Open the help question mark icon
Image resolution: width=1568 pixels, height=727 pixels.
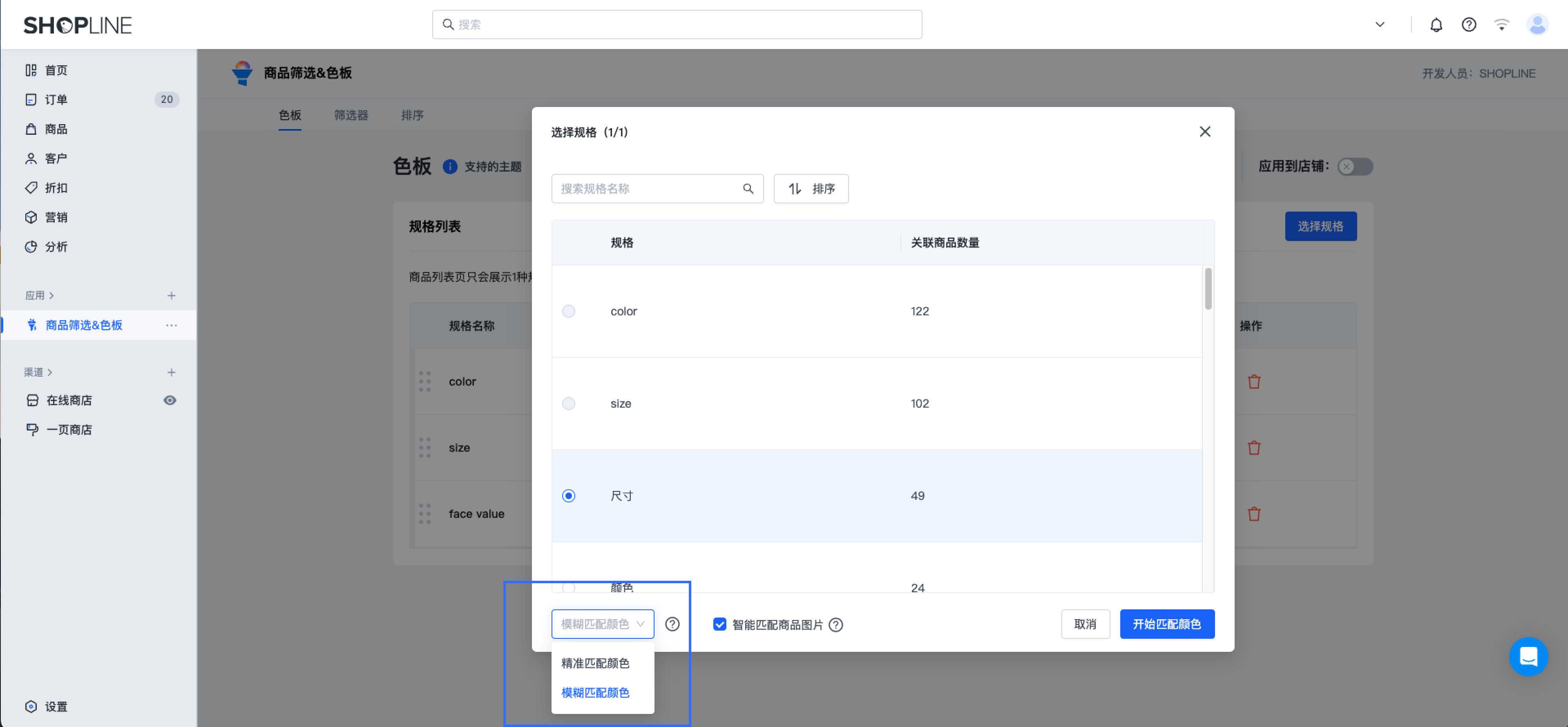[1469, 25]
